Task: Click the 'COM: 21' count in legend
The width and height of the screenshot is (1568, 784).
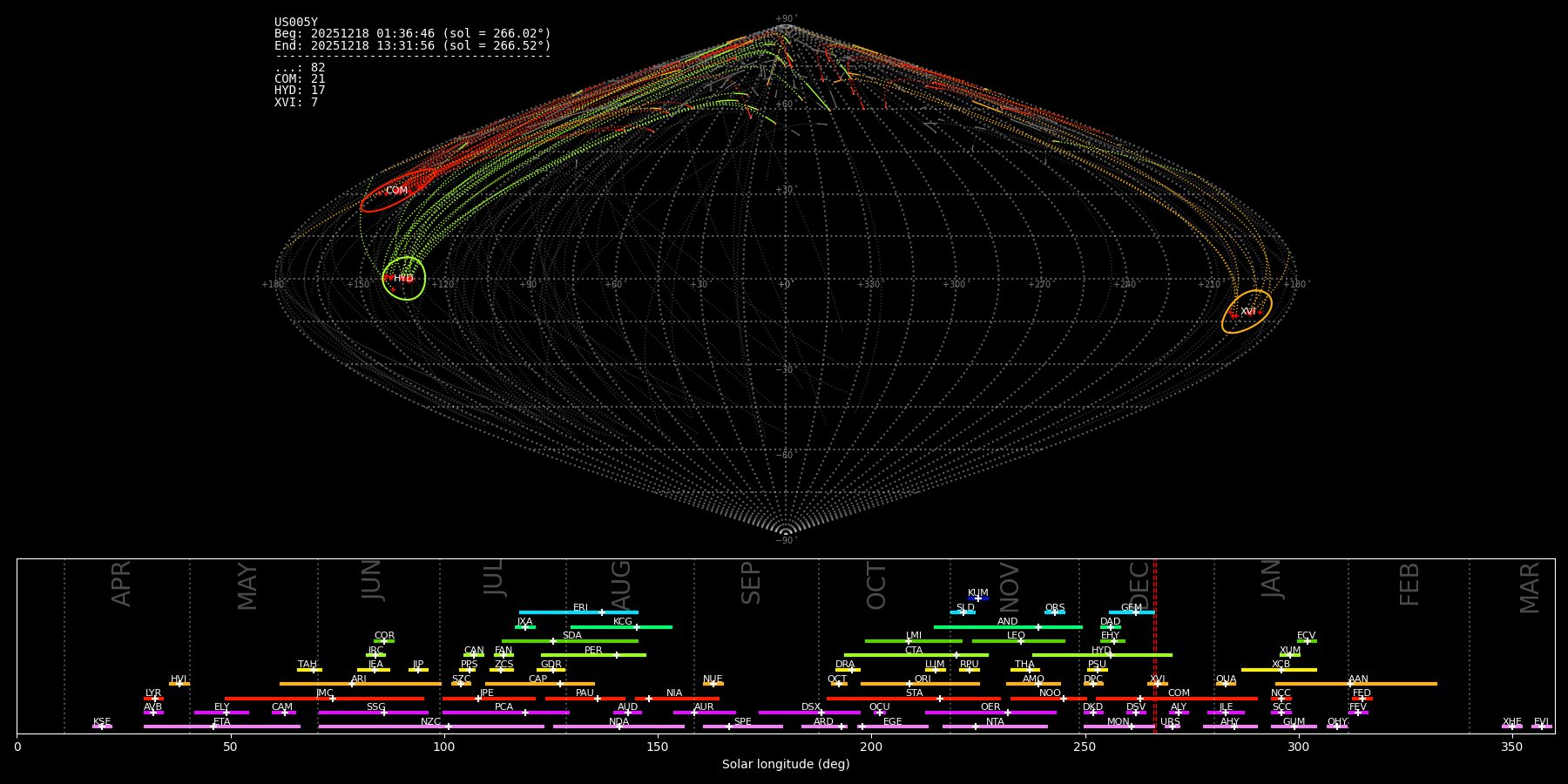Action: tap(300, 79)
